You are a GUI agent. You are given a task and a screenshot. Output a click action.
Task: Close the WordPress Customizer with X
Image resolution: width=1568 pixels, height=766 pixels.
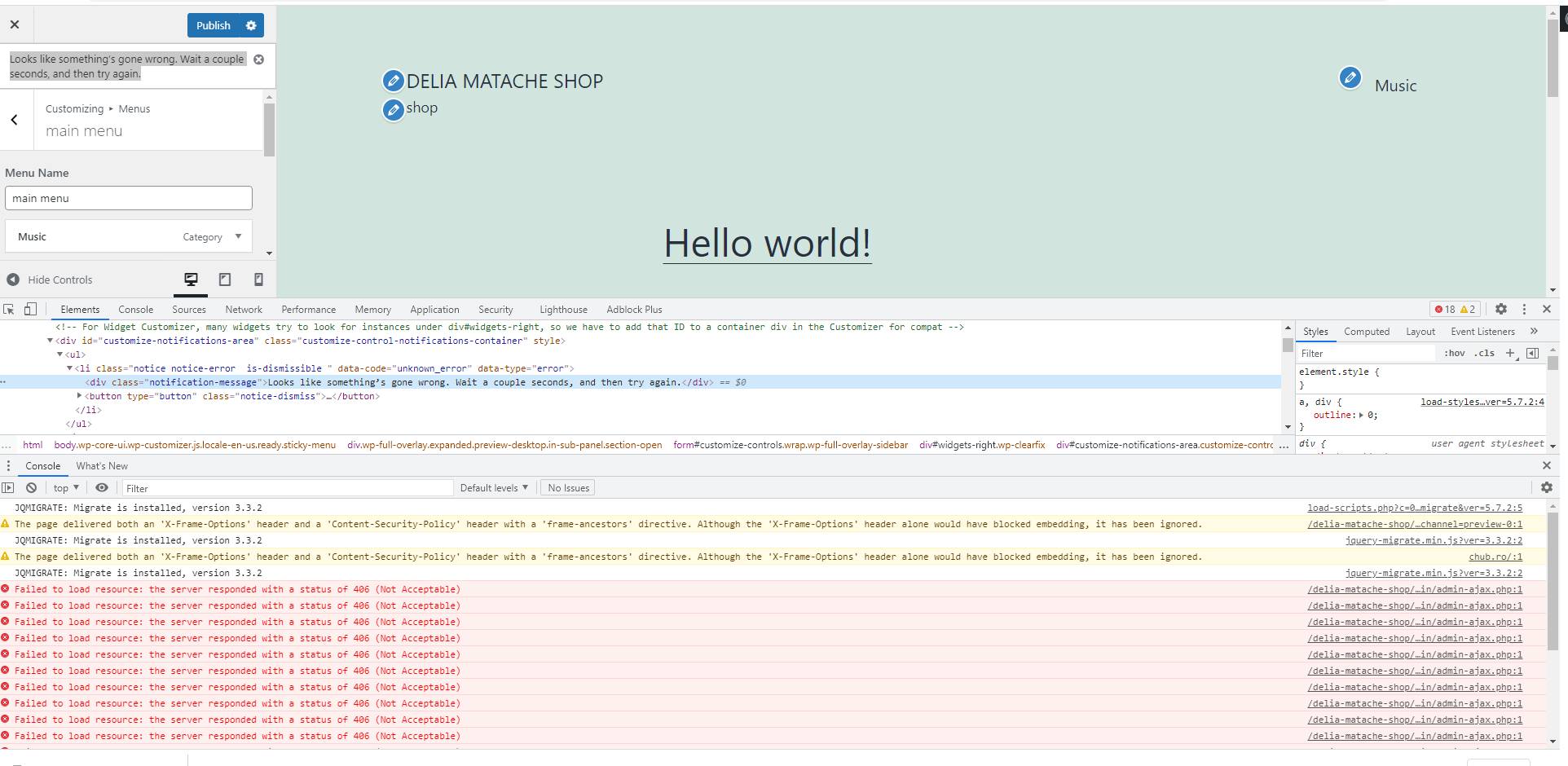pos(15,24)
